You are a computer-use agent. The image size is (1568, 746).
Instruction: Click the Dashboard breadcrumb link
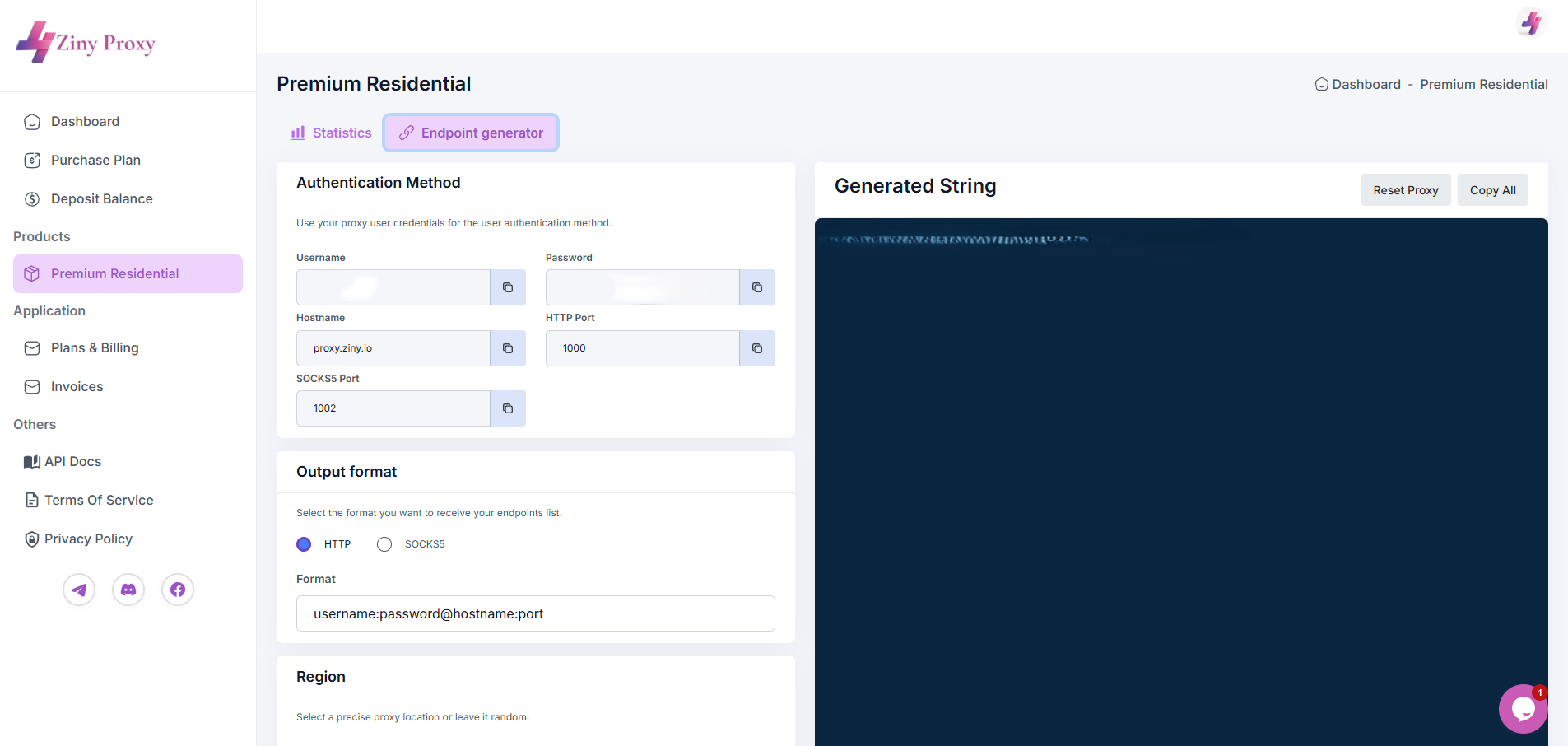click(1366, 84)
